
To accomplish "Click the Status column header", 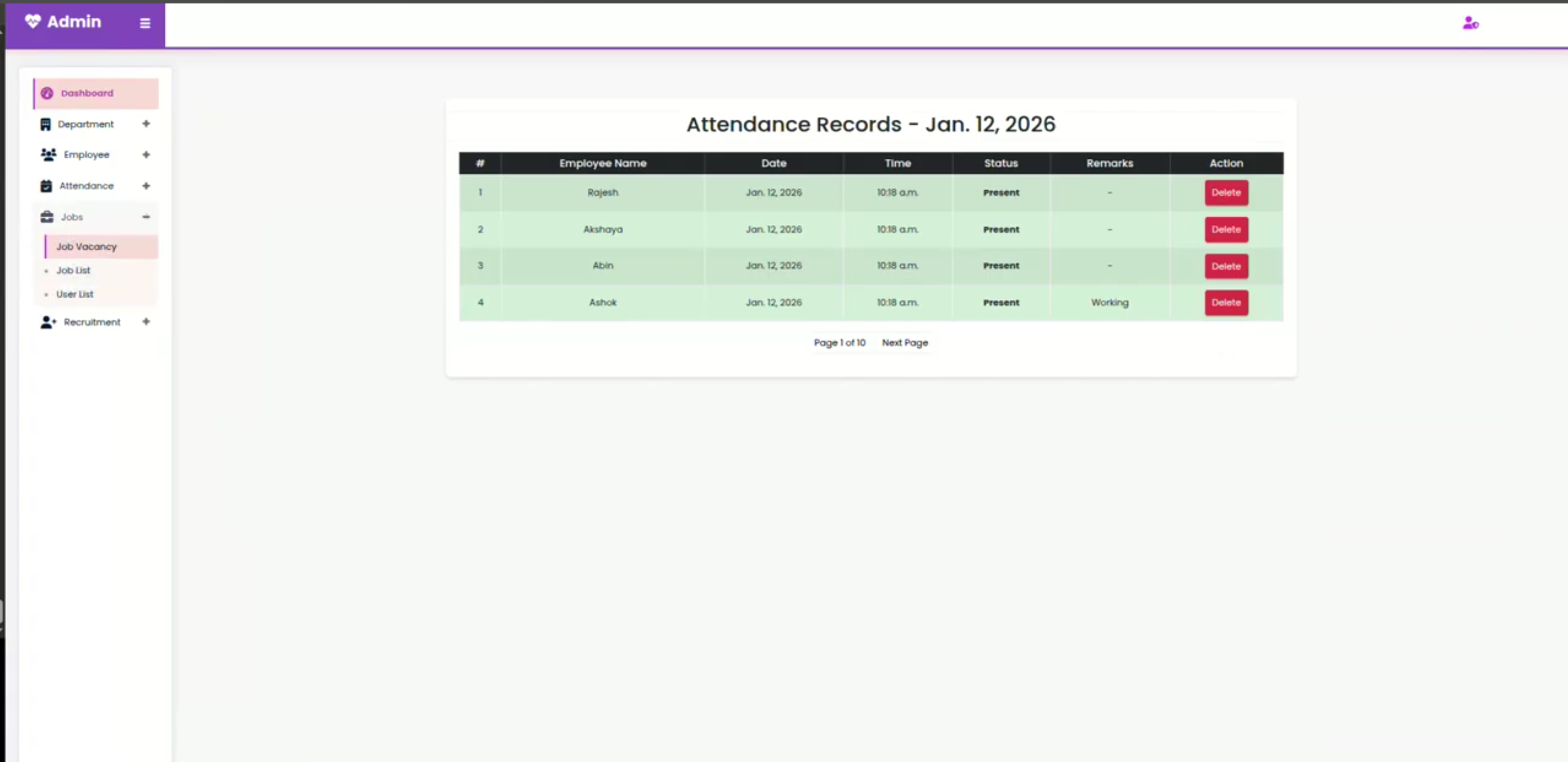I will pos(1001,163).
